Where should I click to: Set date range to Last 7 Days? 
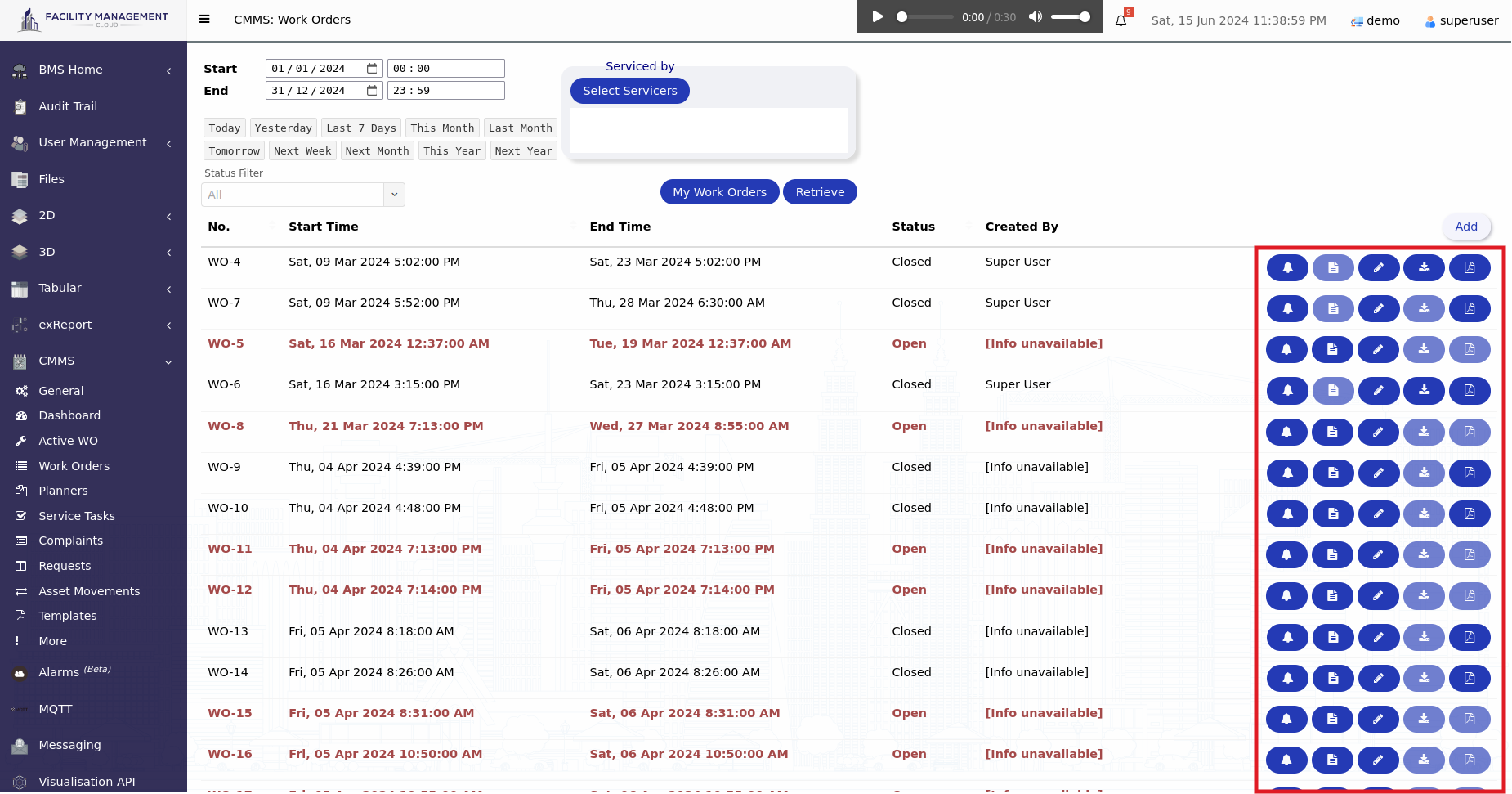(361, 128)
